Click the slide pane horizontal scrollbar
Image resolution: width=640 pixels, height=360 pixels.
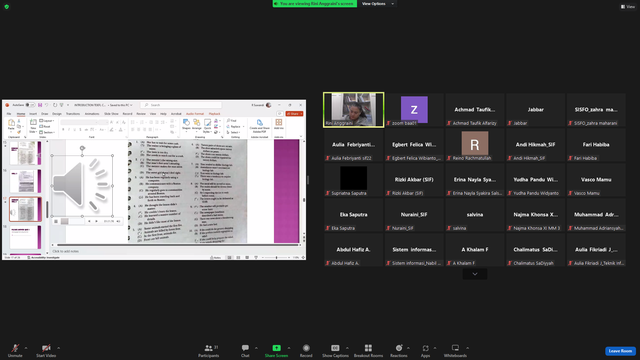(x=178, y=245)
